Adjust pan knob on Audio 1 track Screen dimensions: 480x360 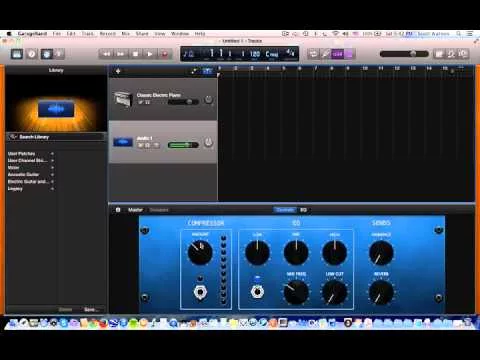(x=208, y=142)
